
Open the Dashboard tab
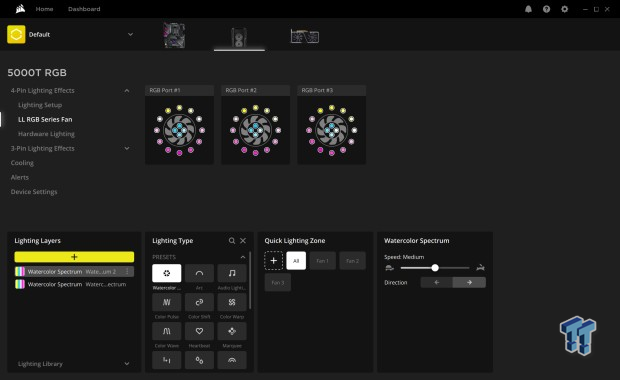(84, 9)
